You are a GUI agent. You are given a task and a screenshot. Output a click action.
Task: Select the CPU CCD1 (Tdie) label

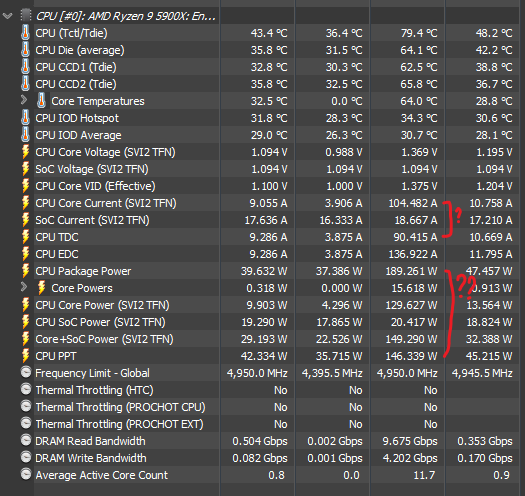(76, 67)
